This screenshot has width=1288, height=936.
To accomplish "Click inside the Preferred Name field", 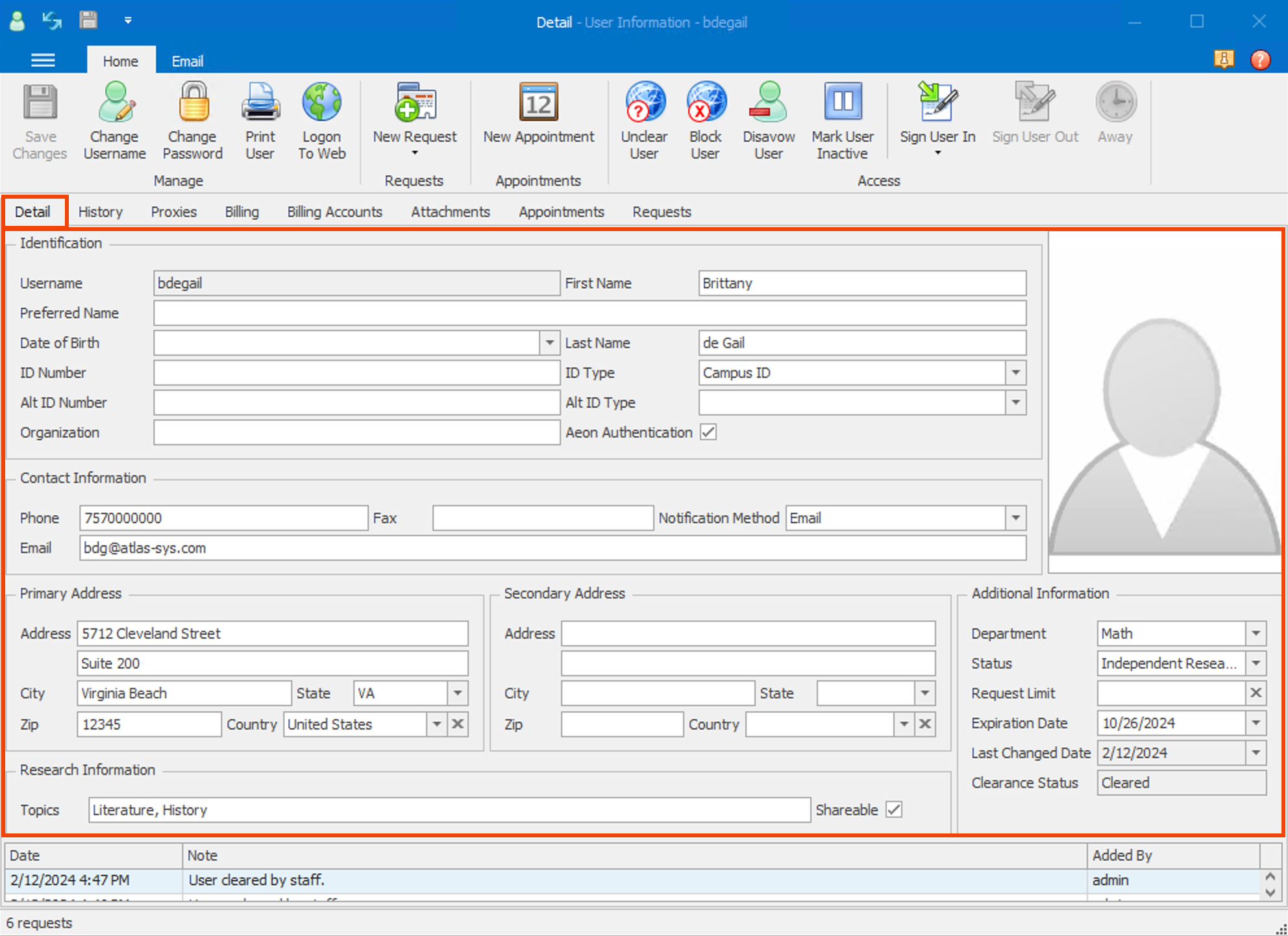I will tap(584, 312).
